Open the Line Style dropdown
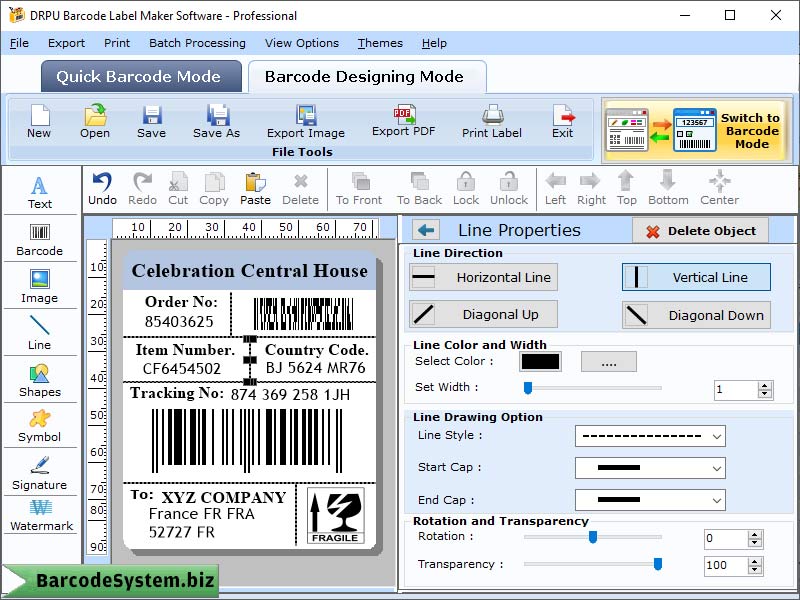This screenshot has height=600, width=800. click(650, 436)
